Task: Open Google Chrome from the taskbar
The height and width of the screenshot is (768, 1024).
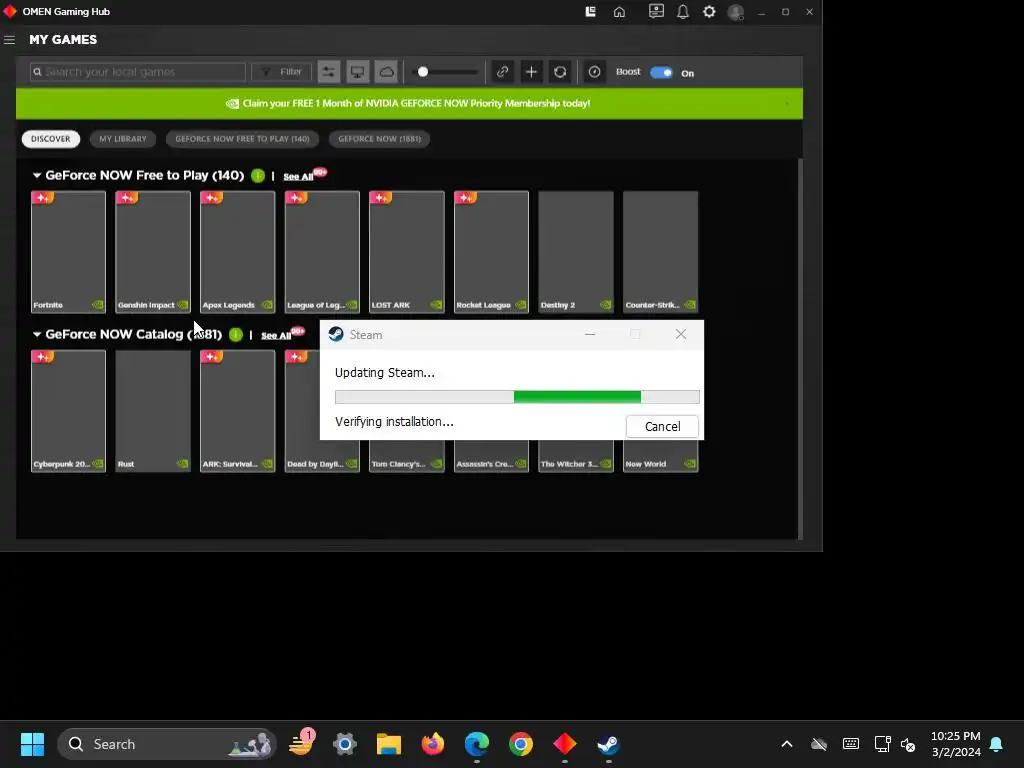Action: 520,744
